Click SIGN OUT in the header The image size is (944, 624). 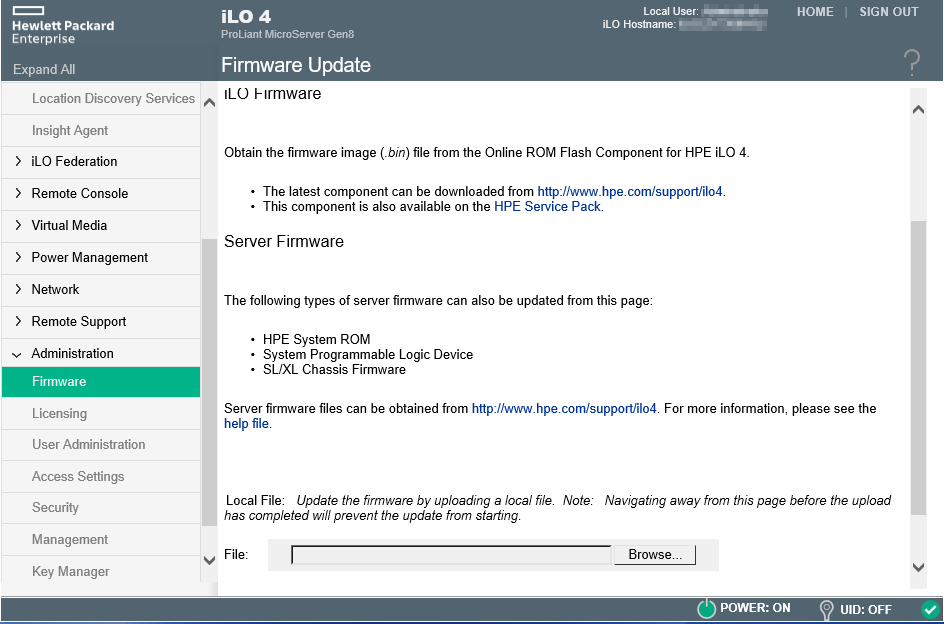pos(889,12)
